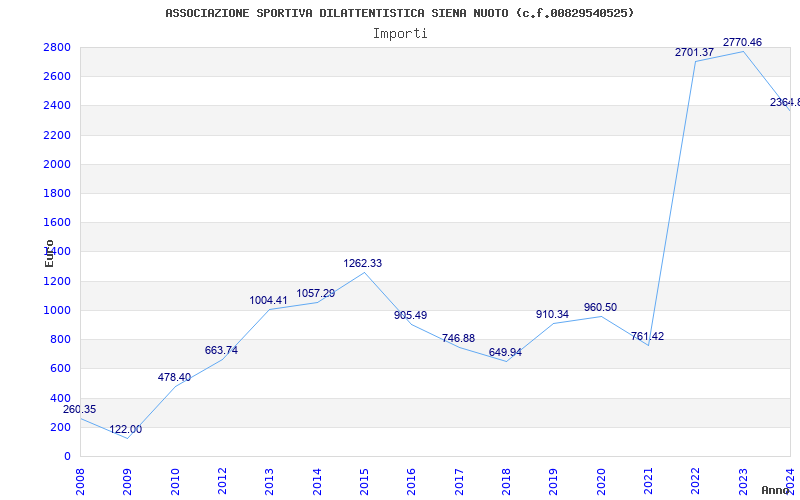
Task: Click the 2600 value on Euro axis
Action: point(57,77)
